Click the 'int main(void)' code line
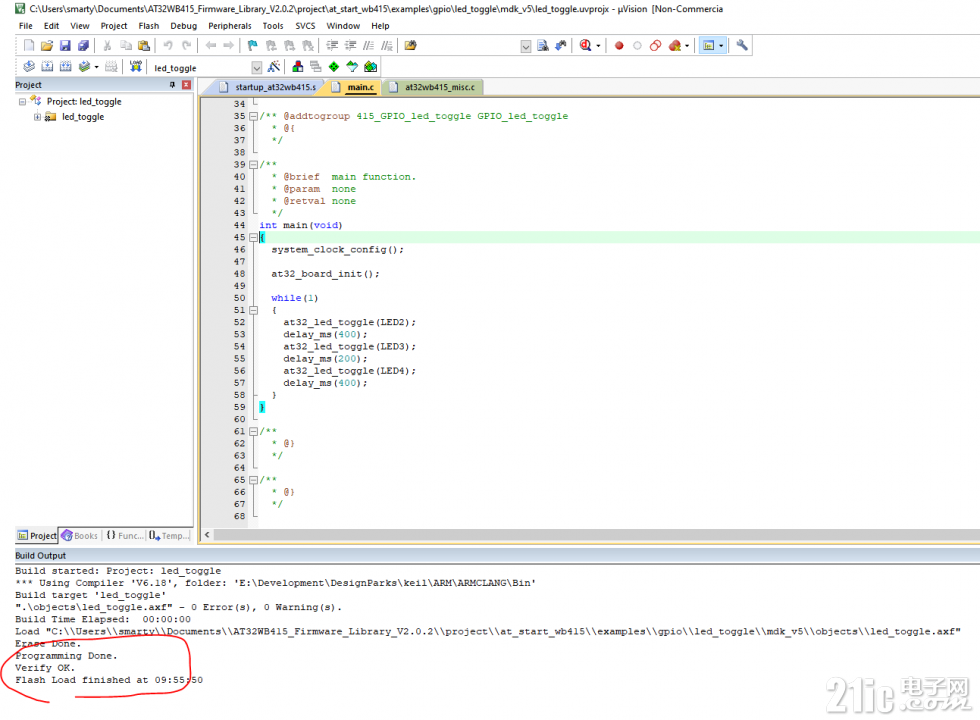This screenshot has height=720, width=980. 301,225
